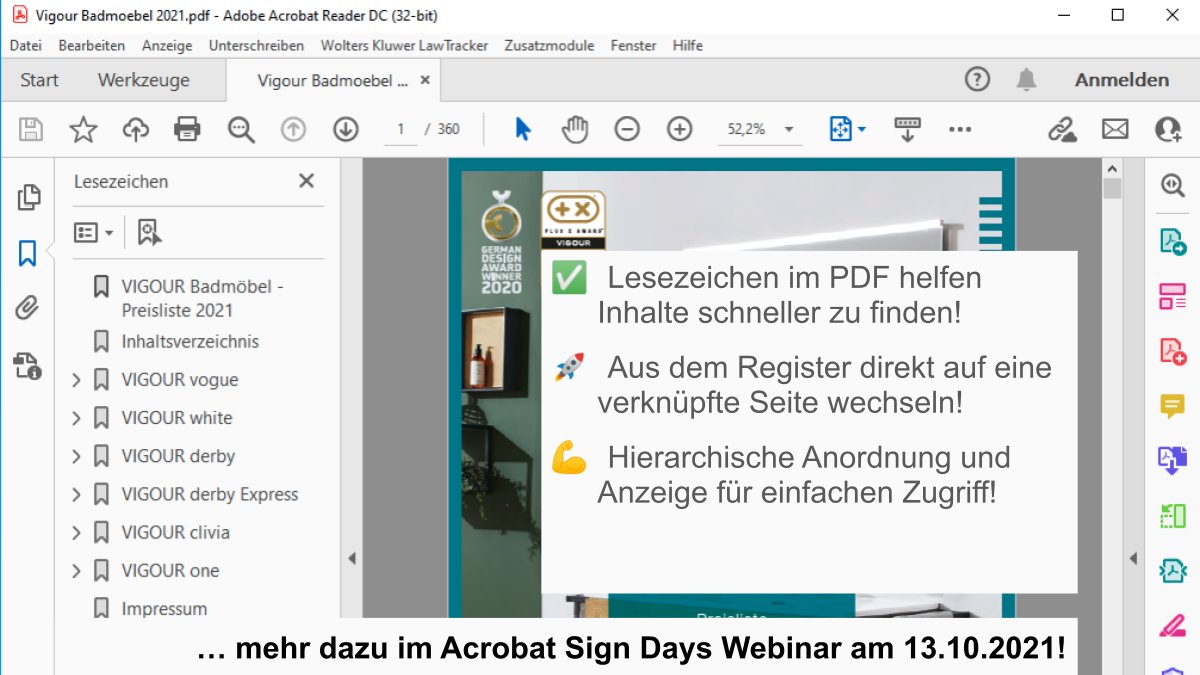Collapse the right tools pane arrow
The height and width of the screenshot is (675, 1200).
tap(1134, 559)
